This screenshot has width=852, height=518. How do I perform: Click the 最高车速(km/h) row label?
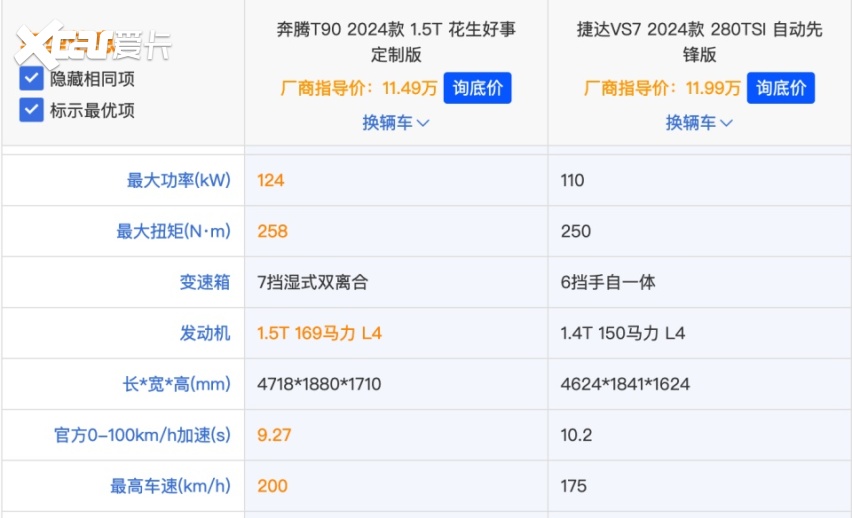tap(171, 485)
